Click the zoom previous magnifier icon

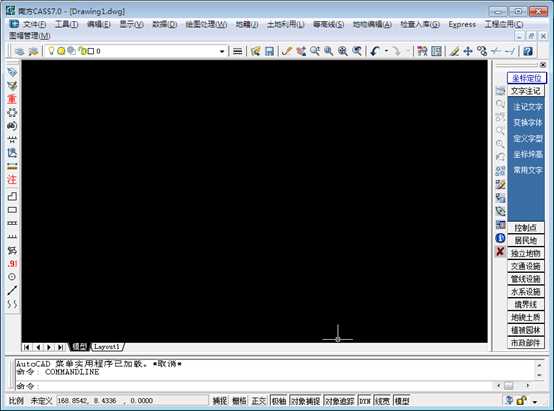click(x=357, y=52)
